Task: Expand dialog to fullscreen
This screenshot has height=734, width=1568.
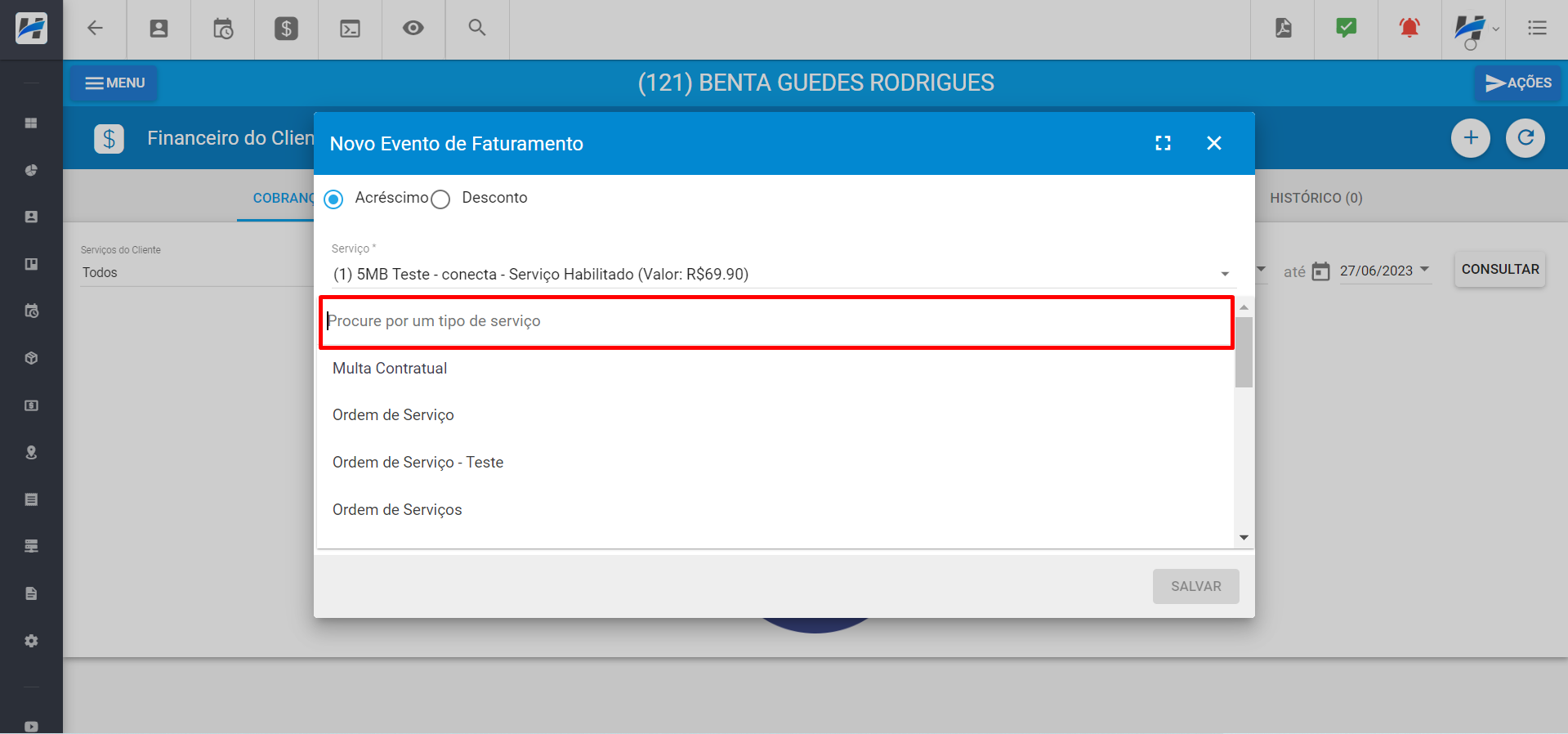Action: (1163, 143)
